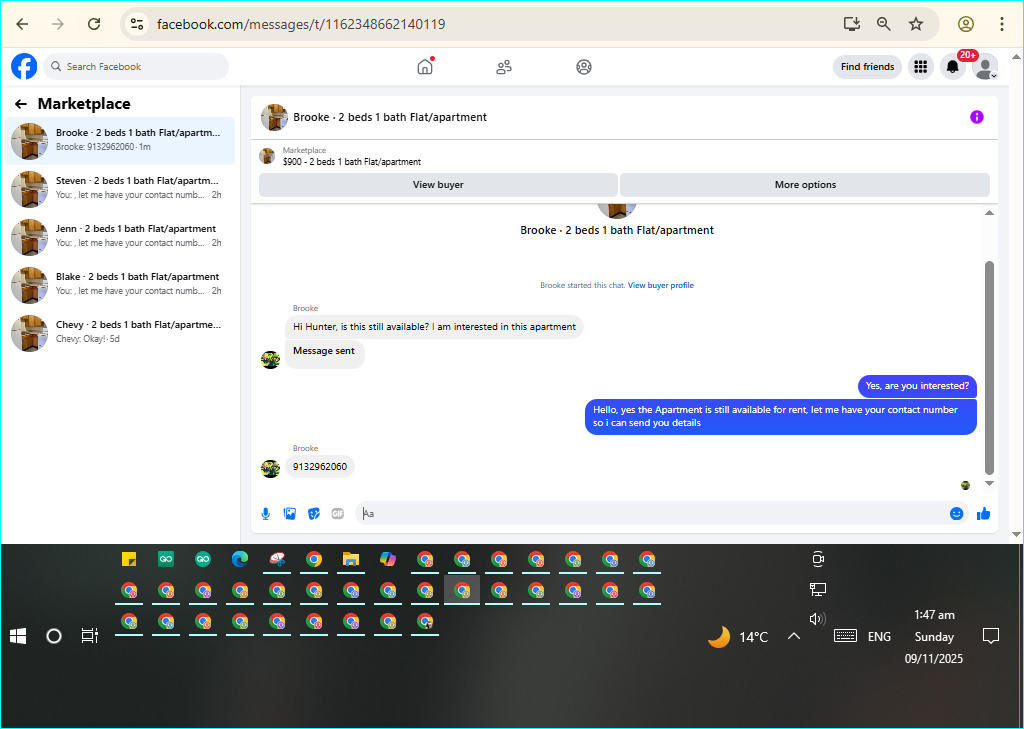Switch the ENG input language indicator

[x=879, y=636]
